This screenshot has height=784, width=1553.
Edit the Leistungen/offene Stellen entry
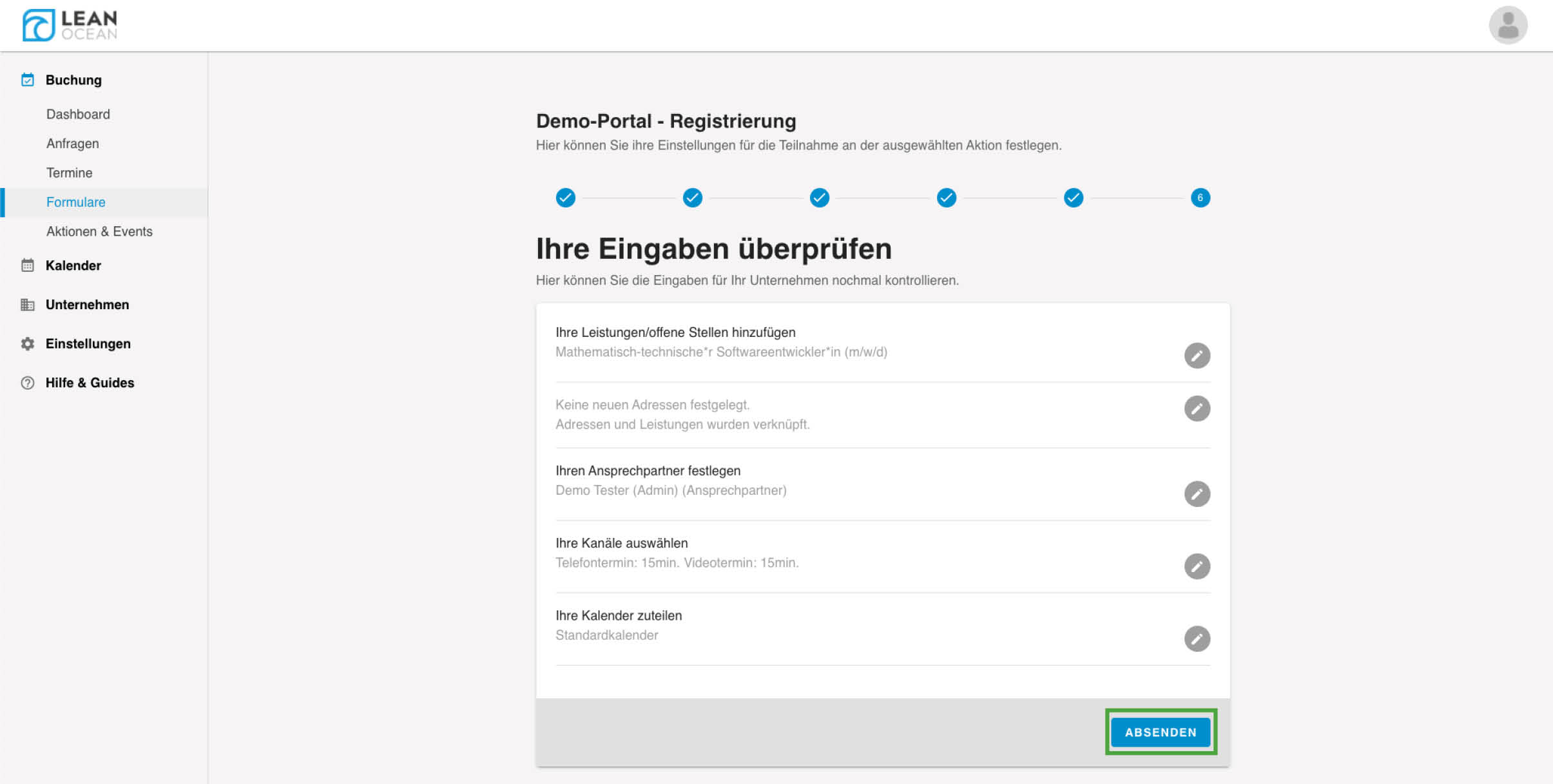pos(1197,356)
